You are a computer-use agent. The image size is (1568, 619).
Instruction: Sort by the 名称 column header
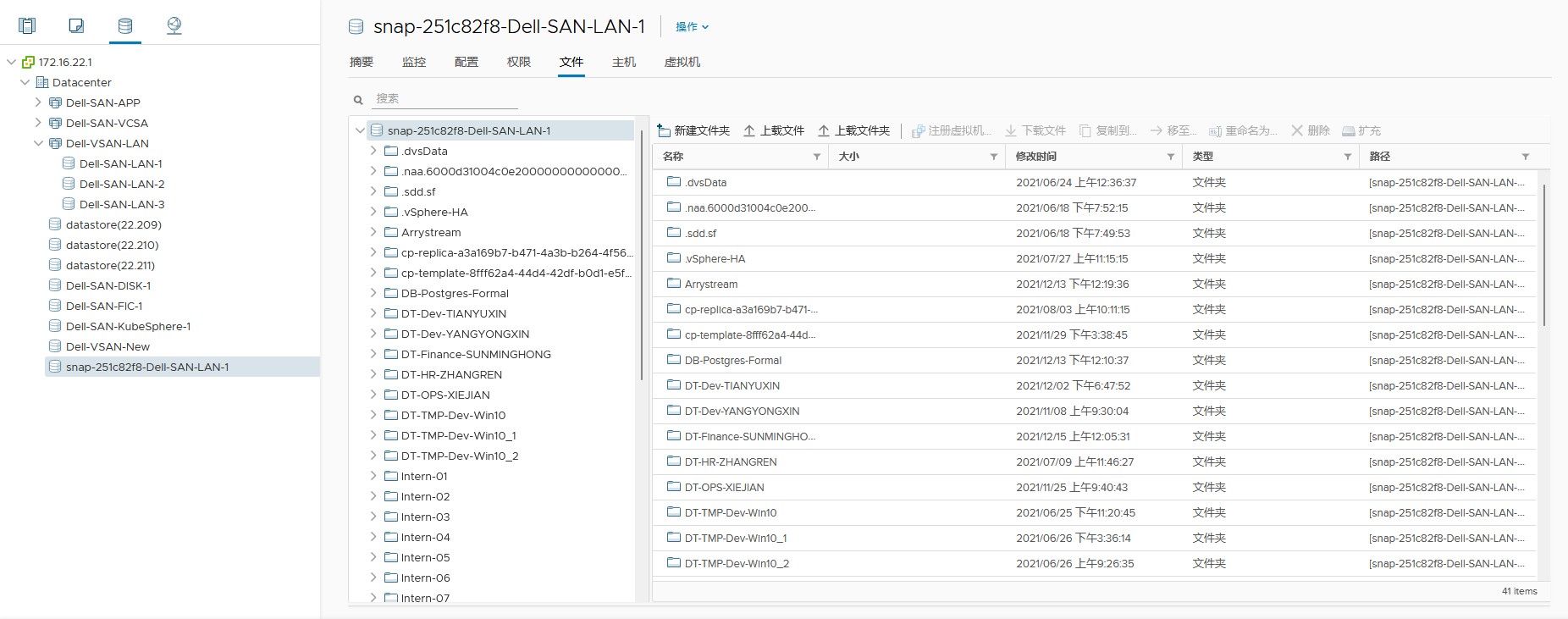[673, 157]
